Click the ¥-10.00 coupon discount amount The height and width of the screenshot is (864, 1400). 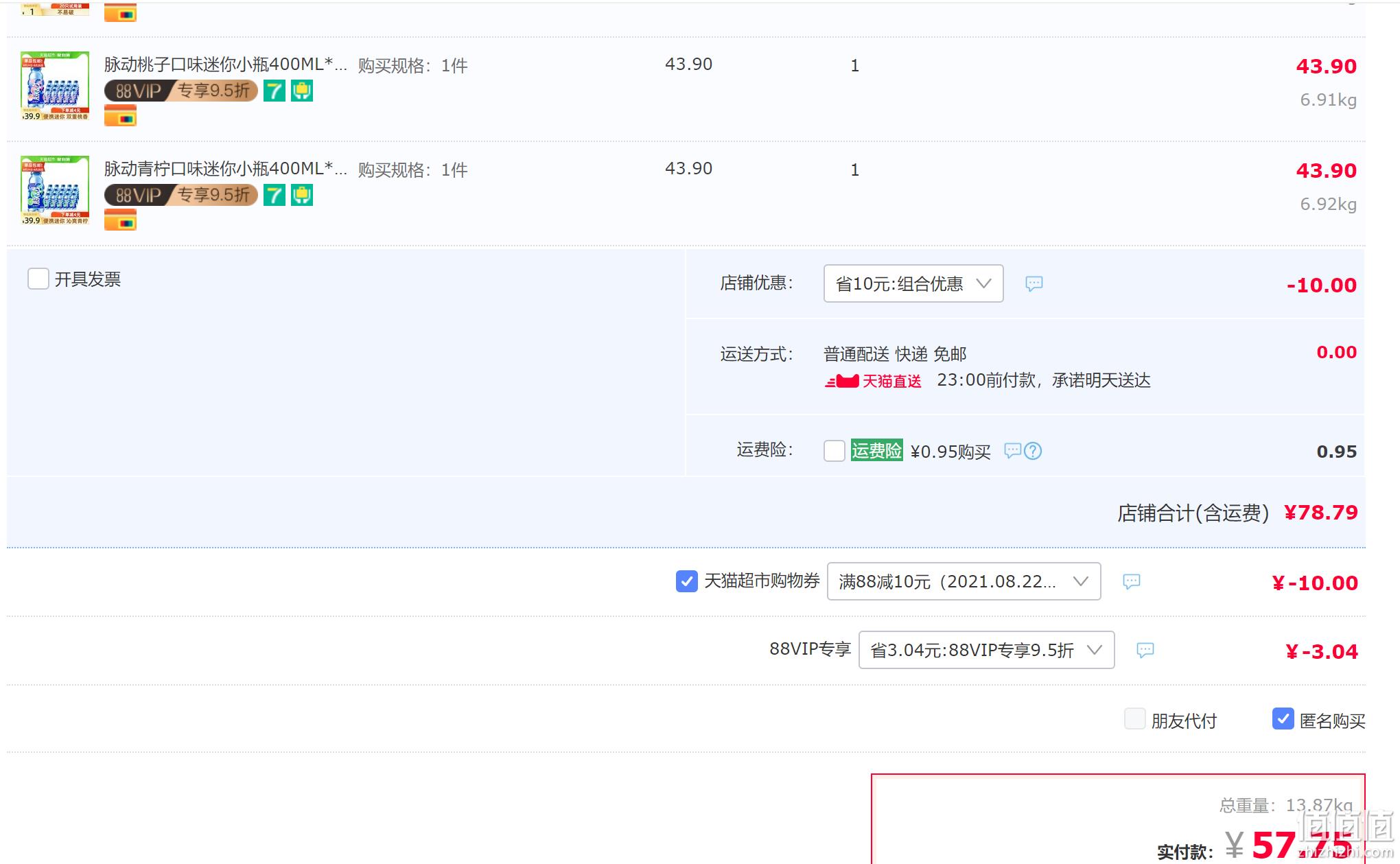pyautogui.click(x=1315, y=583)
